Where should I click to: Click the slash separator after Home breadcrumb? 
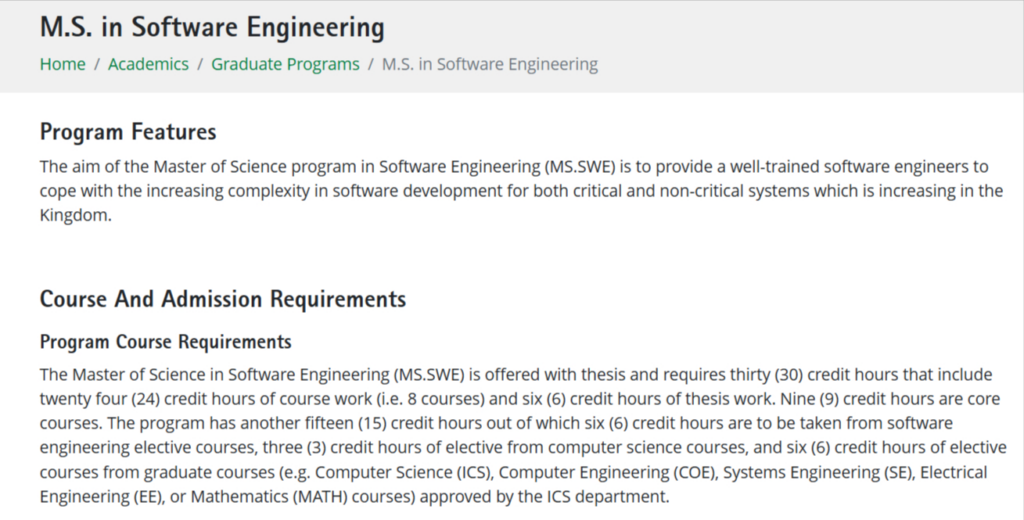pyautogui.click(x=97, y=64)
